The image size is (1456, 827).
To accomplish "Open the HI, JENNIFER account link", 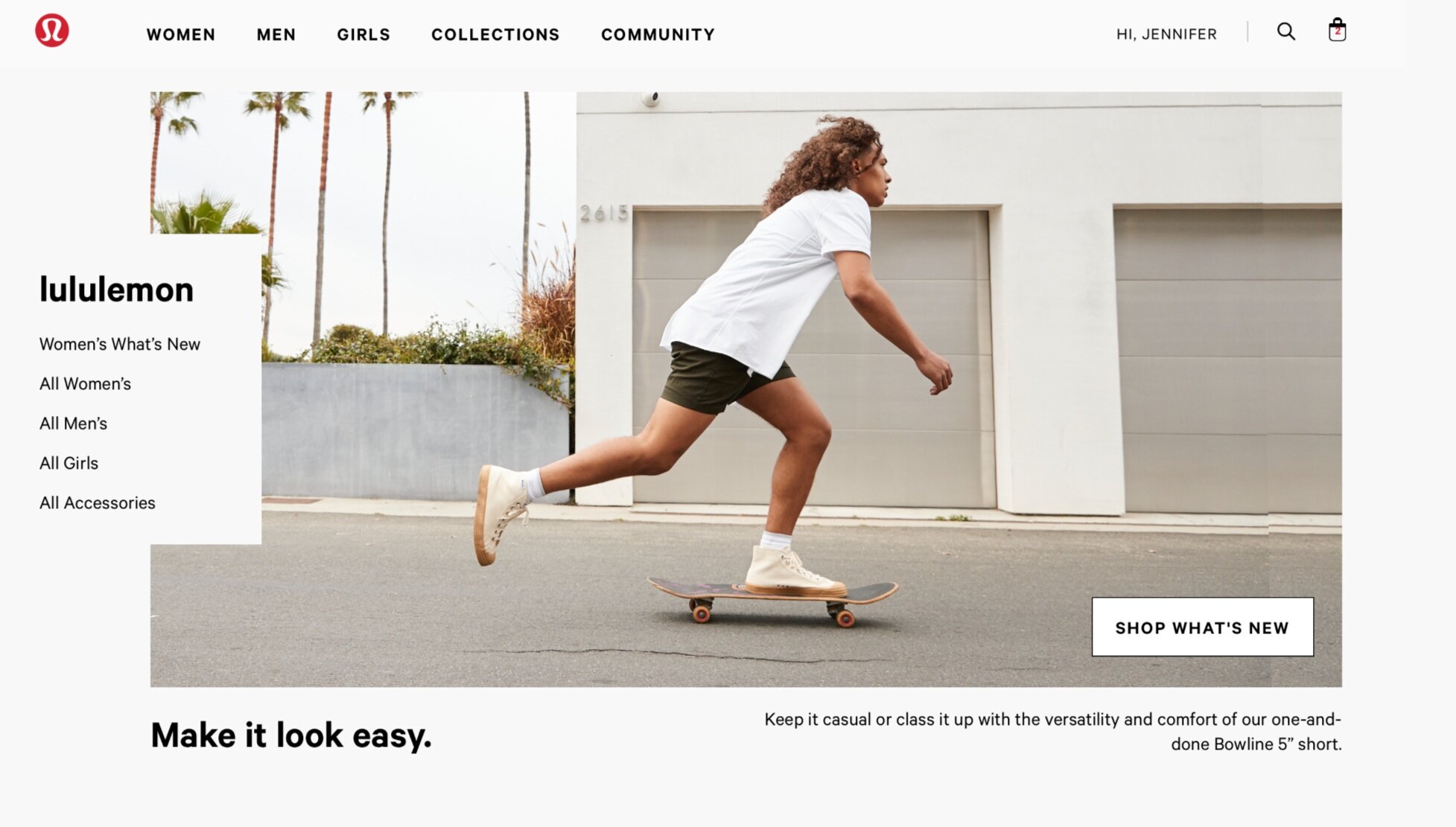I will [x=1166, y=34].
